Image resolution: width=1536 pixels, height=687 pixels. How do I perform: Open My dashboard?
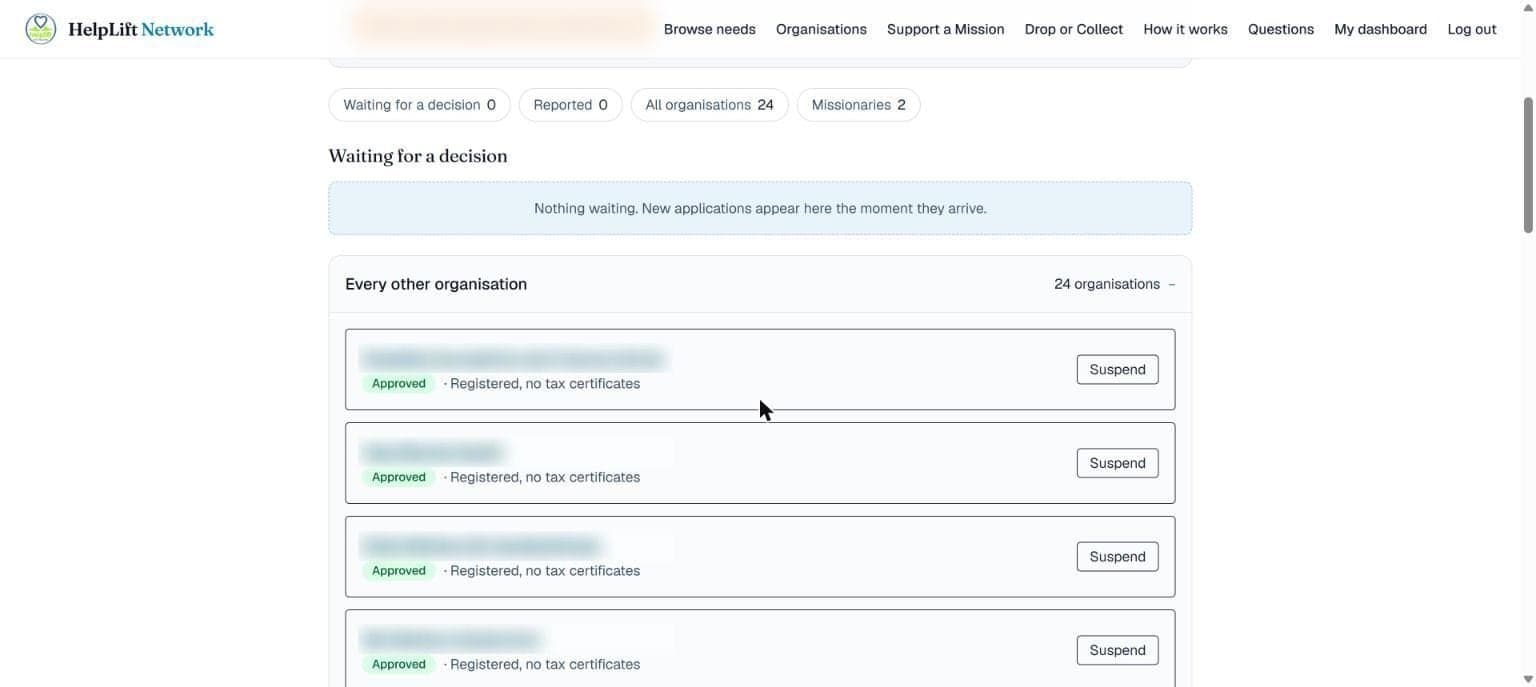point(1380,29)
